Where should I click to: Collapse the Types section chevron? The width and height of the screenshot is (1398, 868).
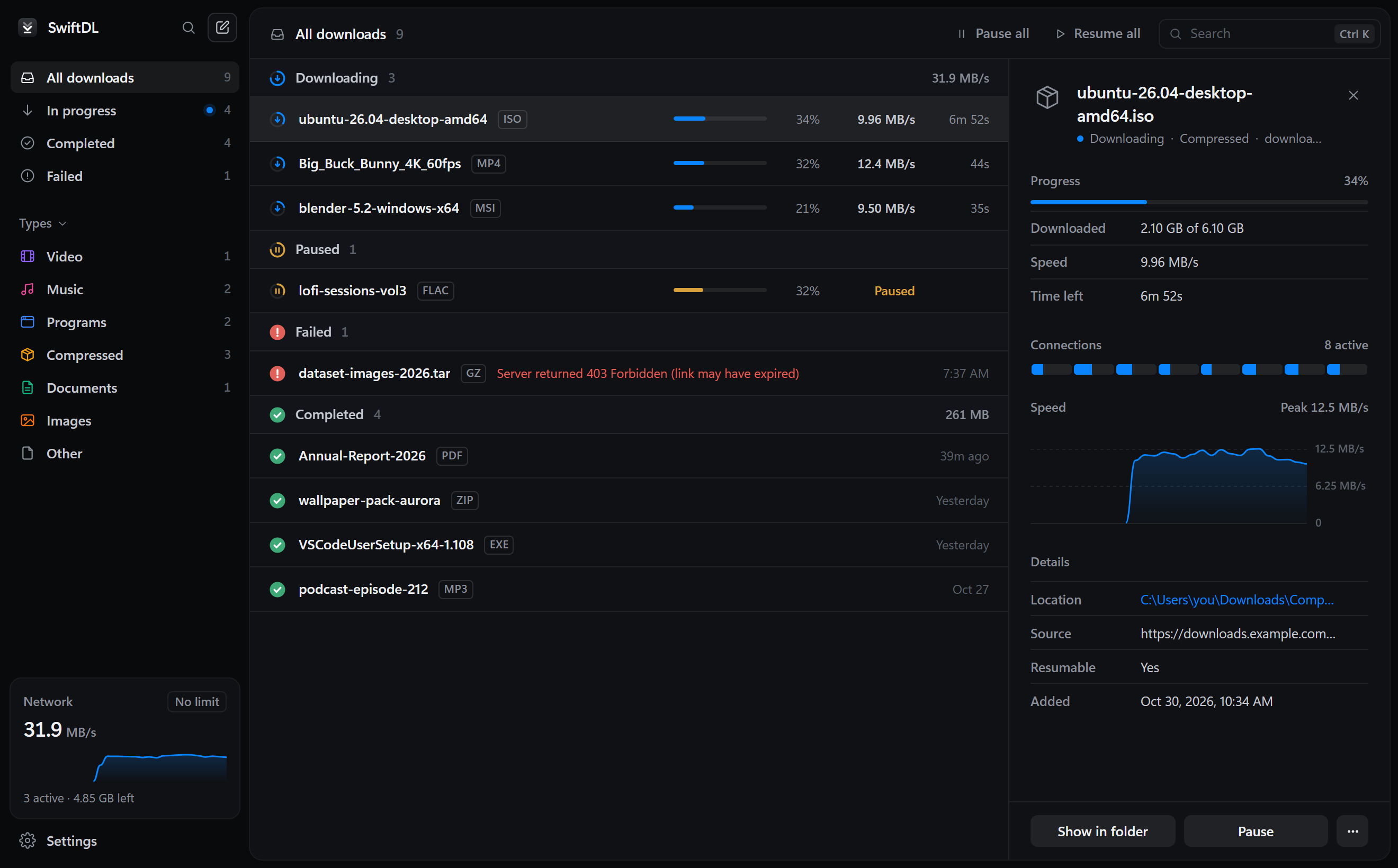pyautogui.click(x=62, y=223)
